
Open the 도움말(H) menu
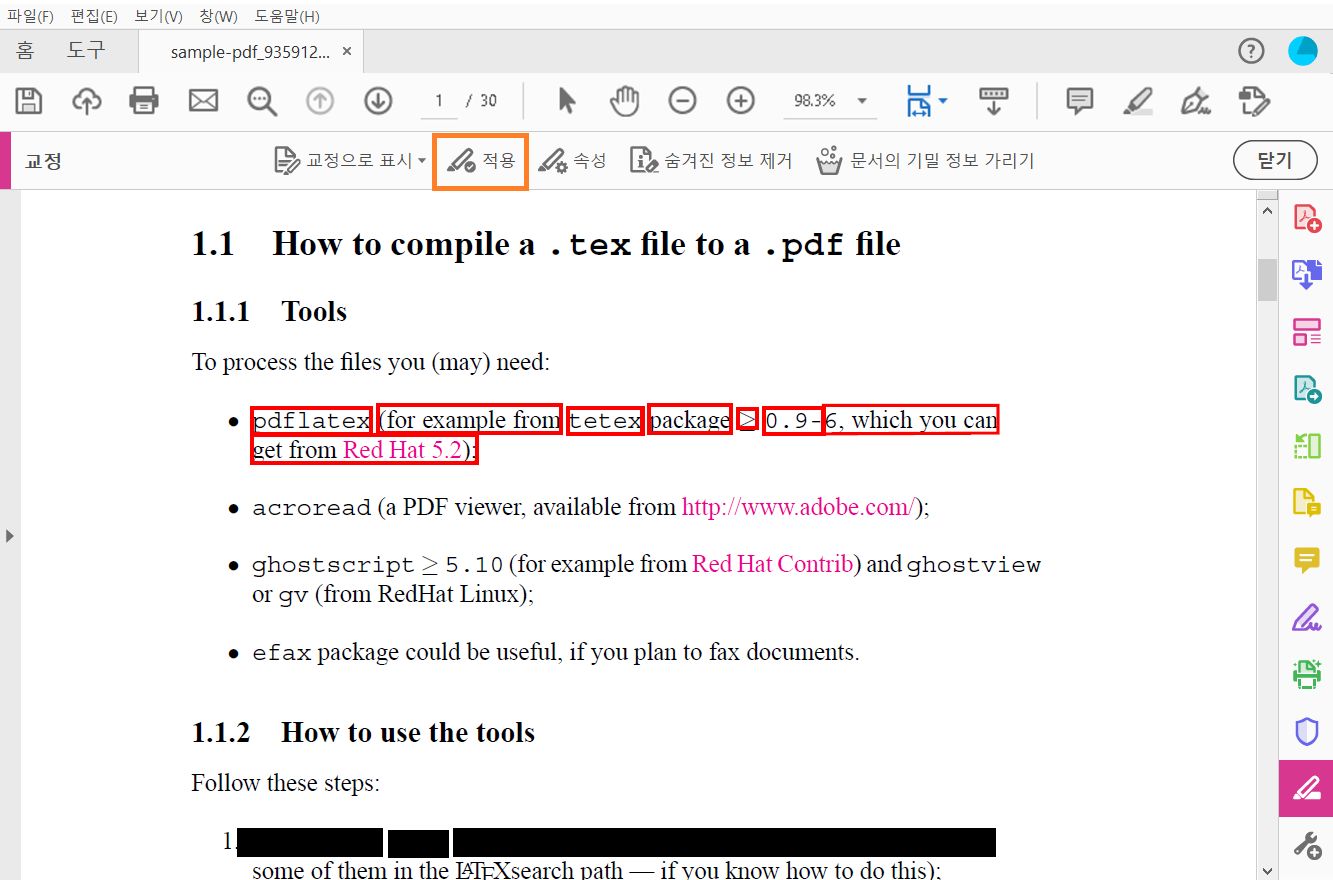pyautogui.click(x=287, y=16)
